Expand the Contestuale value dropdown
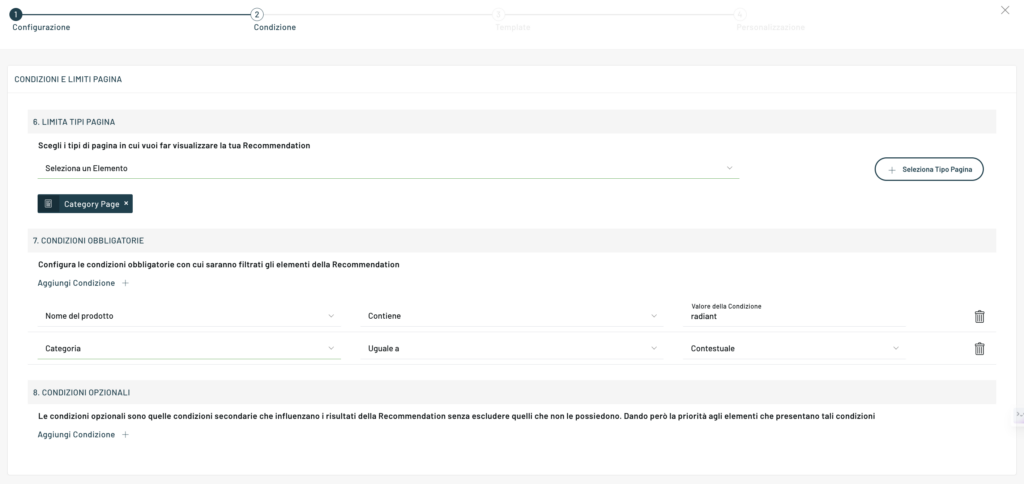The height and width of the screenshot is (484, 1024). [796, 349]
